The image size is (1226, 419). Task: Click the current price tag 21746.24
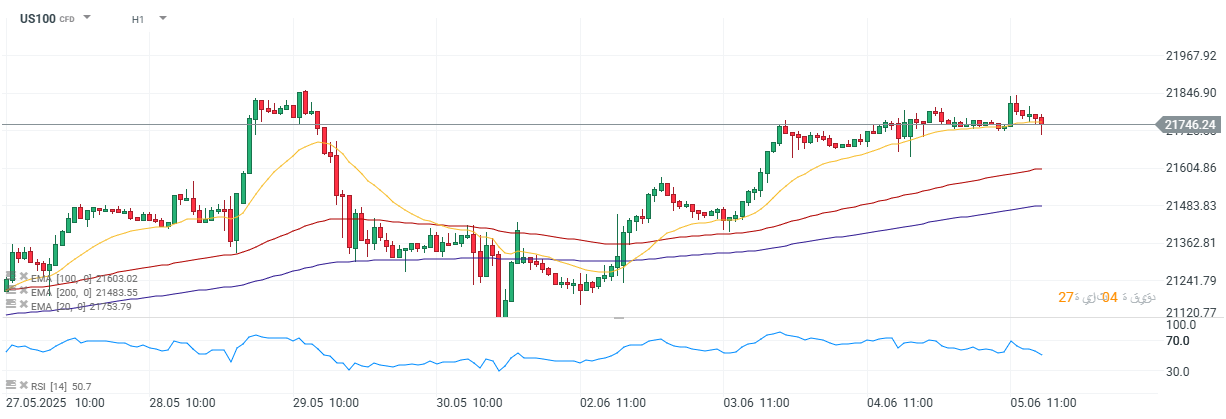[x=1190, y=125]
